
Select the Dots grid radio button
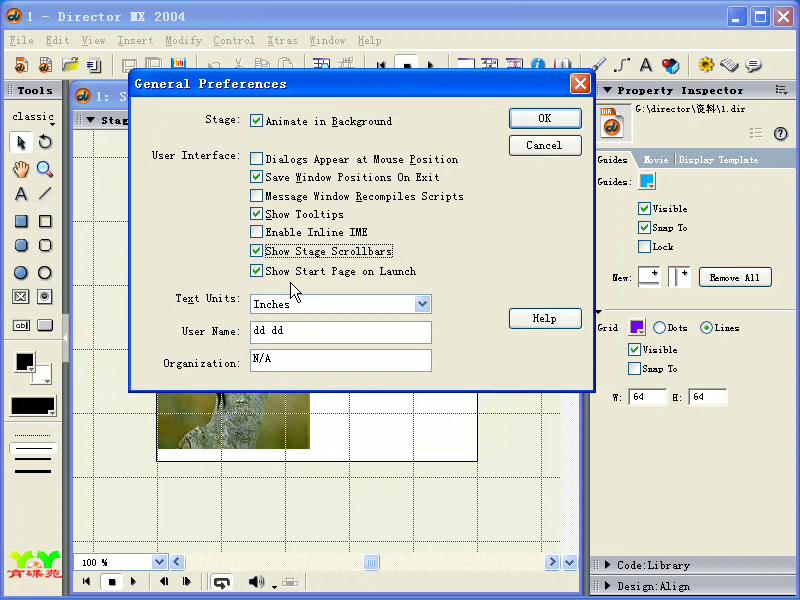(659, 328)
